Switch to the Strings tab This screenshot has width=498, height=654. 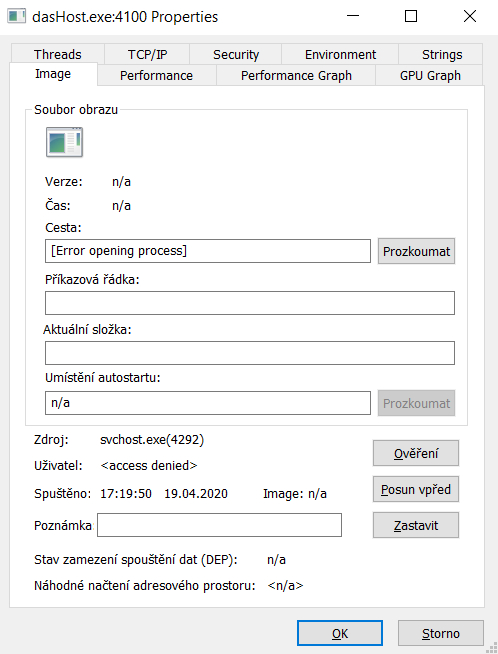(441, 54)
